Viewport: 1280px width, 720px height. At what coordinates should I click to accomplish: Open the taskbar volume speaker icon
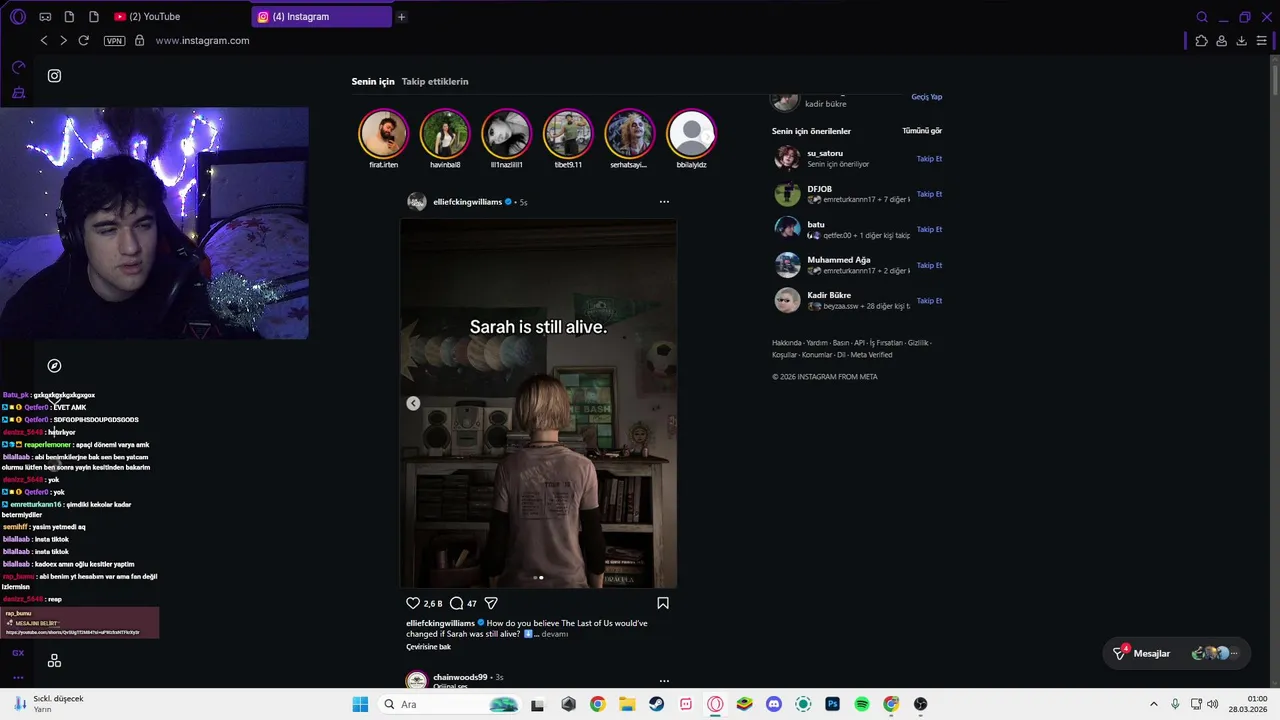coord(1213,704)
